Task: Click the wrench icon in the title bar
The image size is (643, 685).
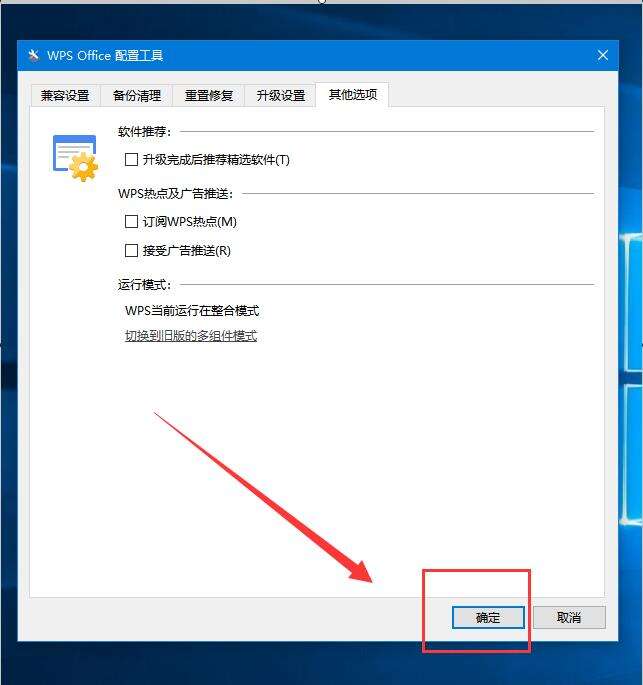Action: 34,55
